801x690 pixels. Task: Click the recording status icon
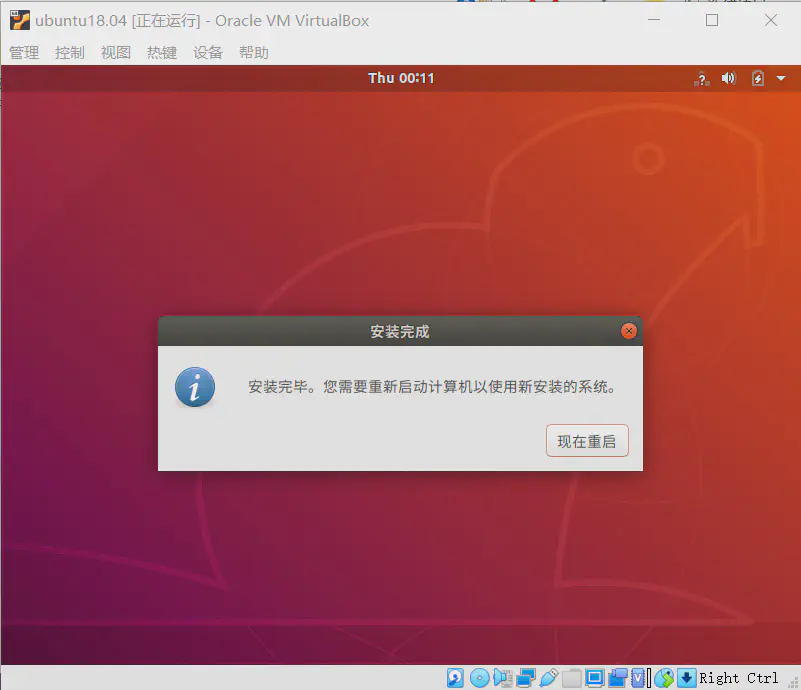click(x=617, y=678)
